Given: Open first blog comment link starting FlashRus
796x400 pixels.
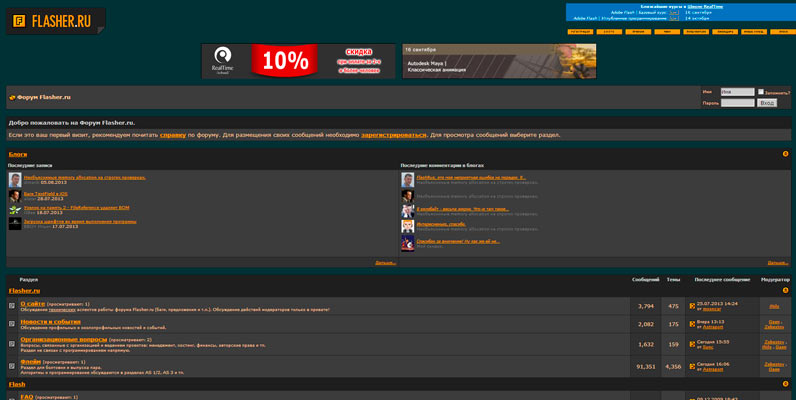Looking at the screenshot, I should [471, 177].
